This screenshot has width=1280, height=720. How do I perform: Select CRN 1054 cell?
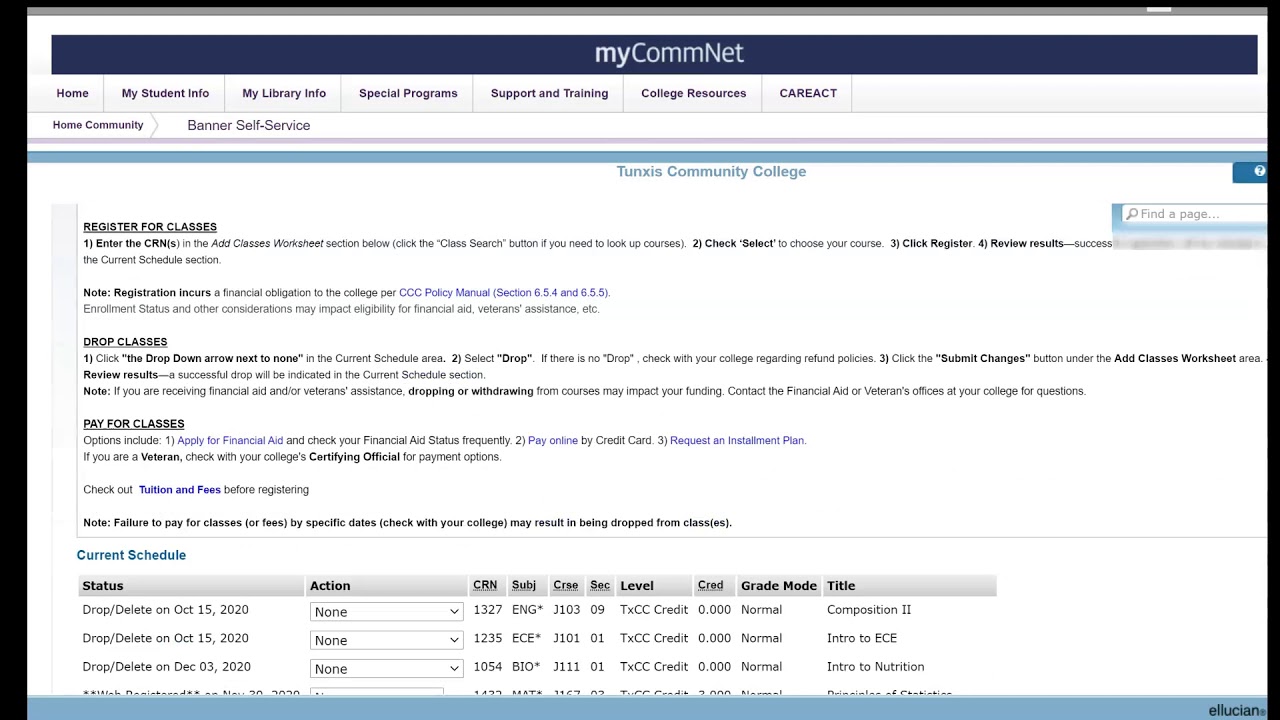click(x=488, y=667)
